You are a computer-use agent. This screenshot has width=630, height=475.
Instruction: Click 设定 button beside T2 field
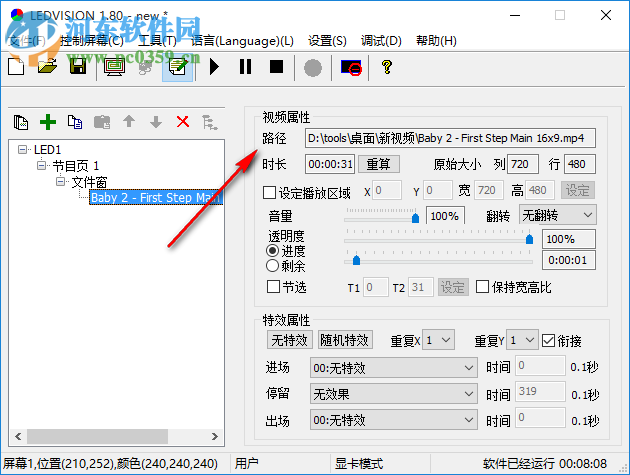[x=453, y=287]
